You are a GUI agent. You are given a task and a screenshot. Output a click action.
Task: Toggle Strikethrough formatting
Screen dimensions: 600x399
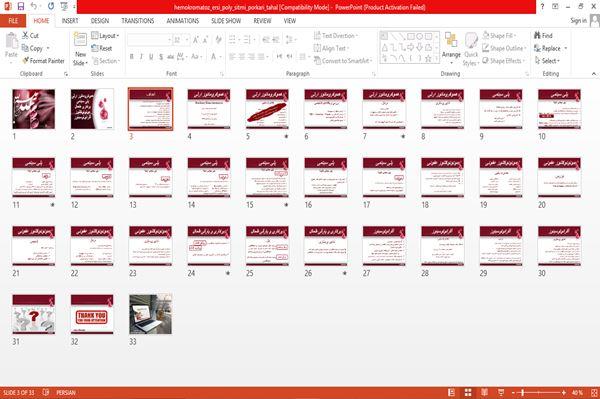click(x=171, y=57)
